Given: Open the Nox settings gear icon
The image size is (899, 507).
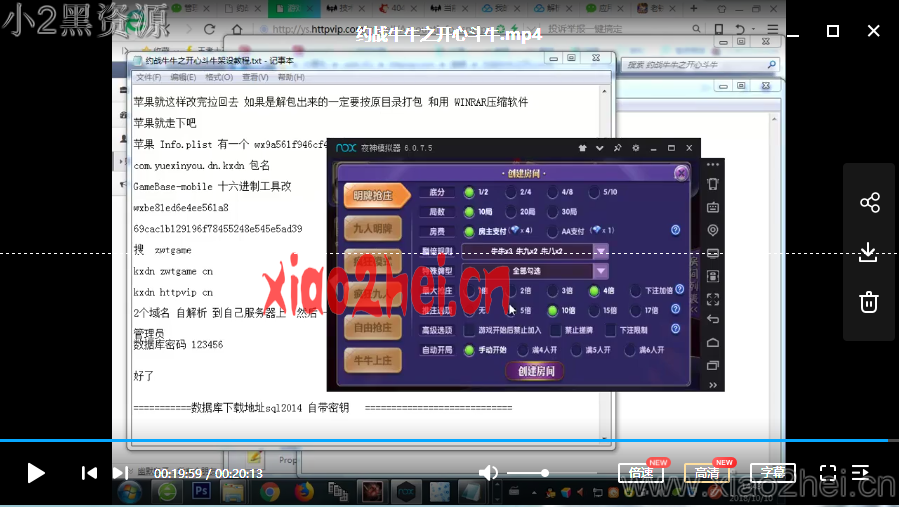Looking at the screenshot, I should [x=635, y=148].
